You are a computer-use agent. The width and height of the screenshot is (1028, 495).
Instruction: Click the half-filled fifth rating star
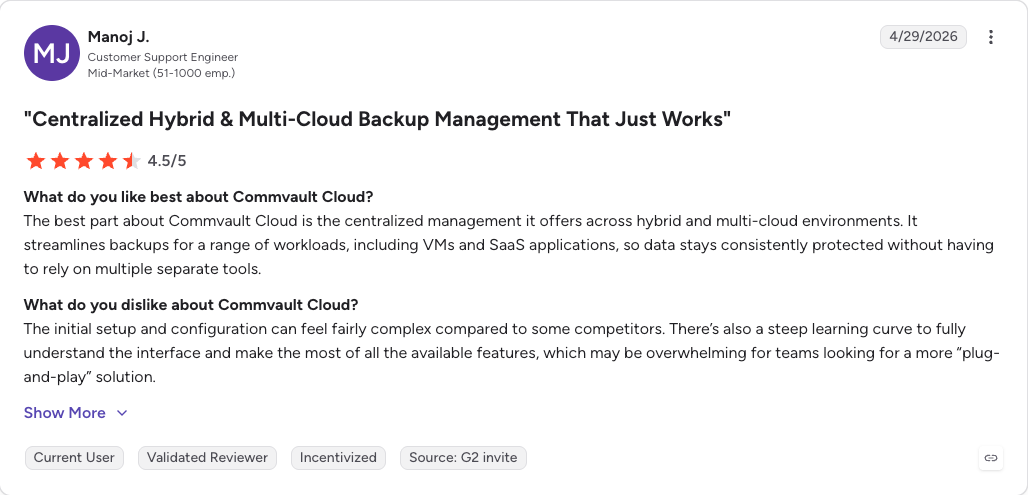[131, 161]
